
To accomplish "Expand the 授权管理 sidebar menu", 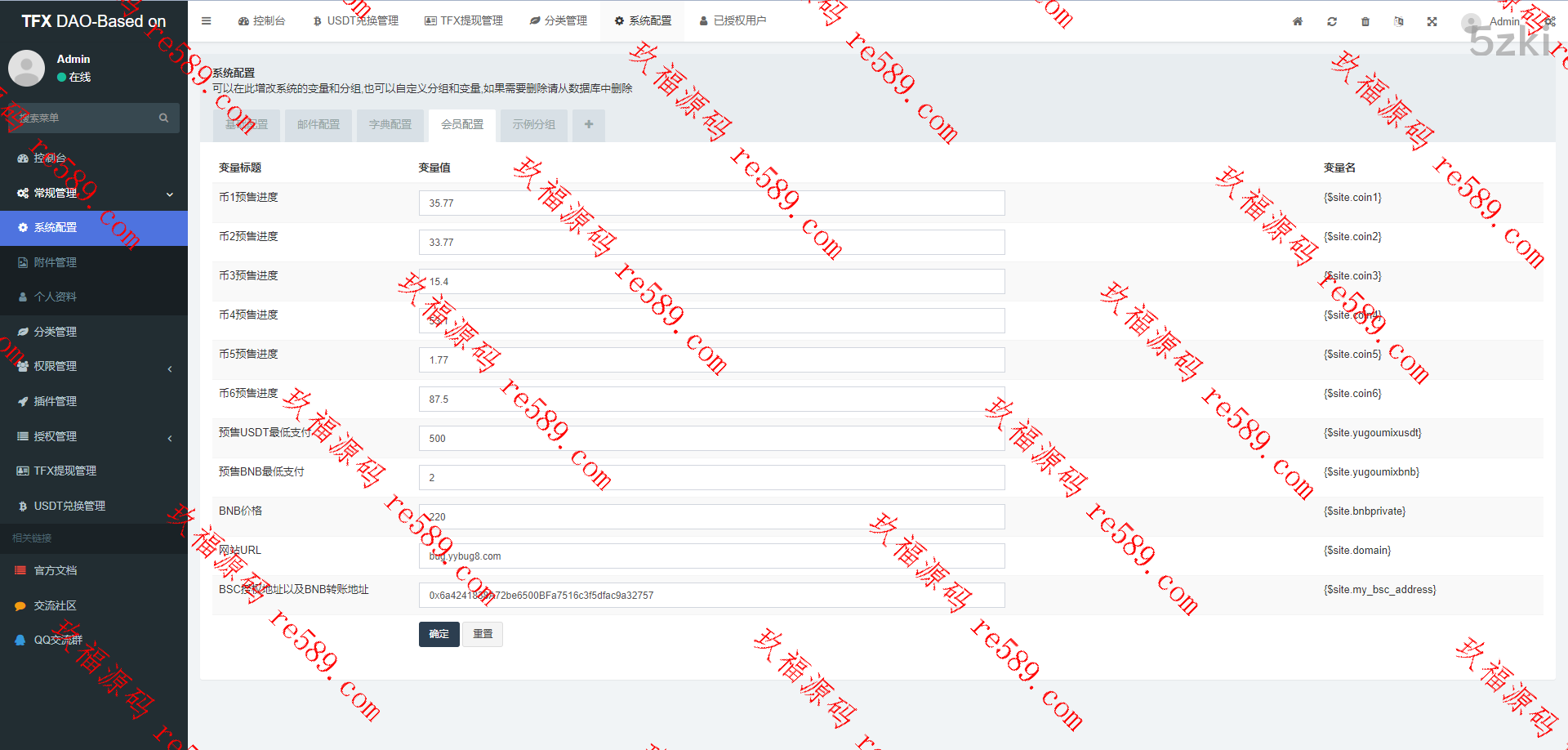I will coord(169,438).
